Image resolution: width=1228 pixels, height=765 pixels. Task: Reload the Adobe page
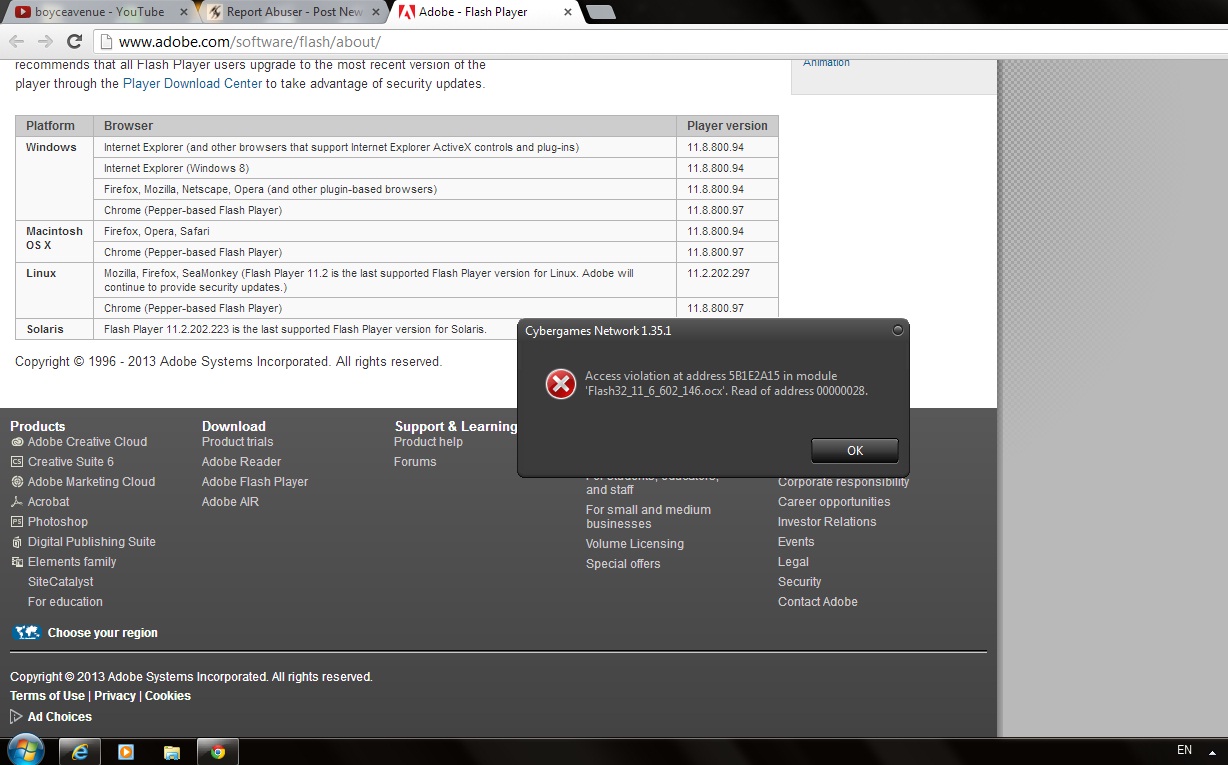74,41
